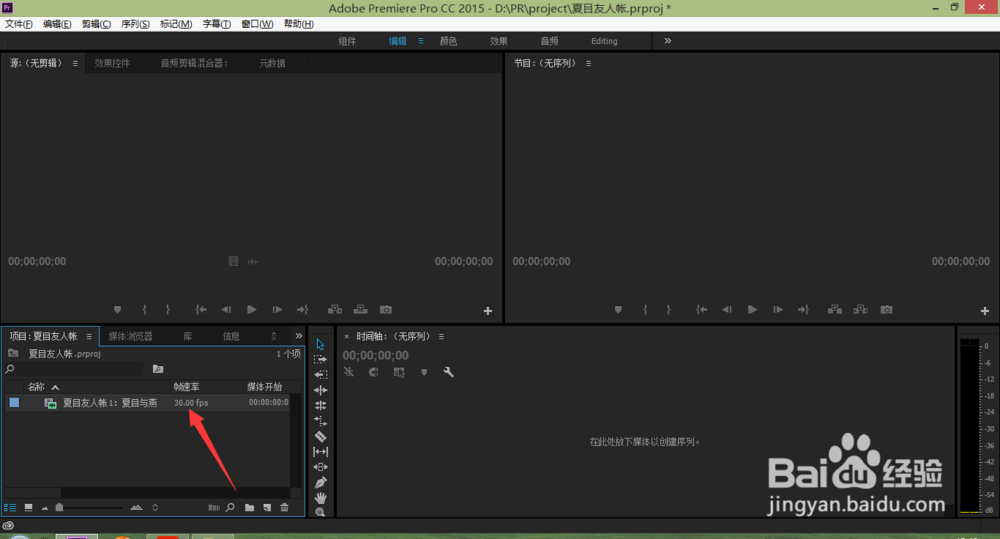Switch Project panel to List view
Screen dimensions: 1000x539
tap(10, 508)
